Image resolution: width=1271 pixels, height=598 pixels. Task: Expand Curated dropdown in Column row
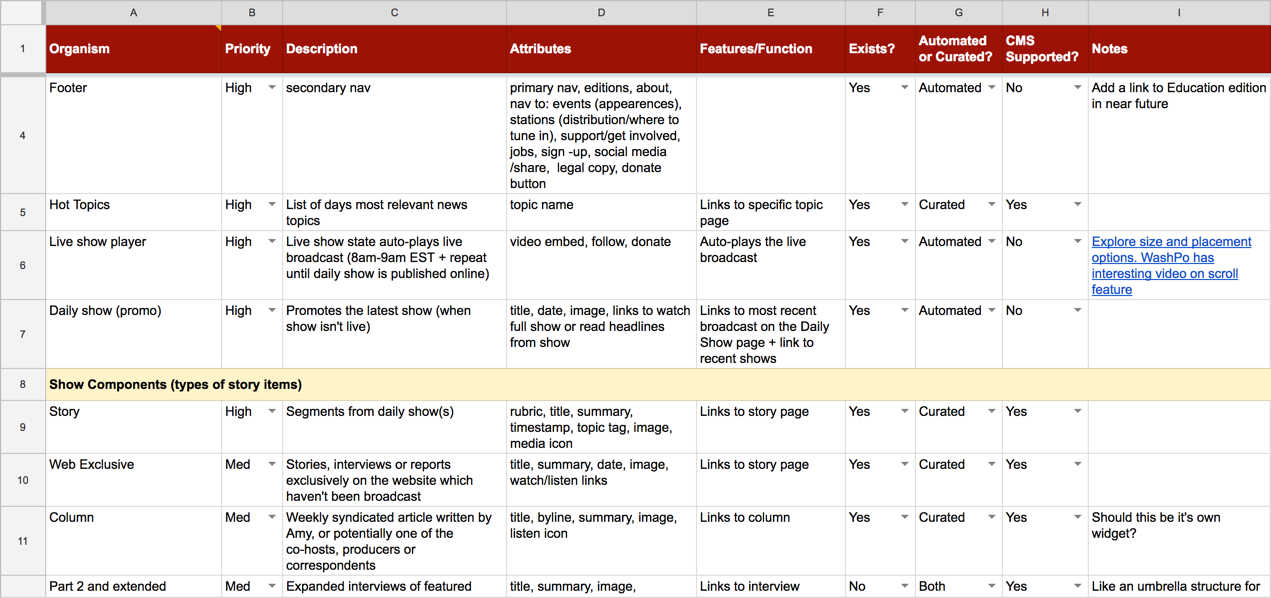click(991, 518)
